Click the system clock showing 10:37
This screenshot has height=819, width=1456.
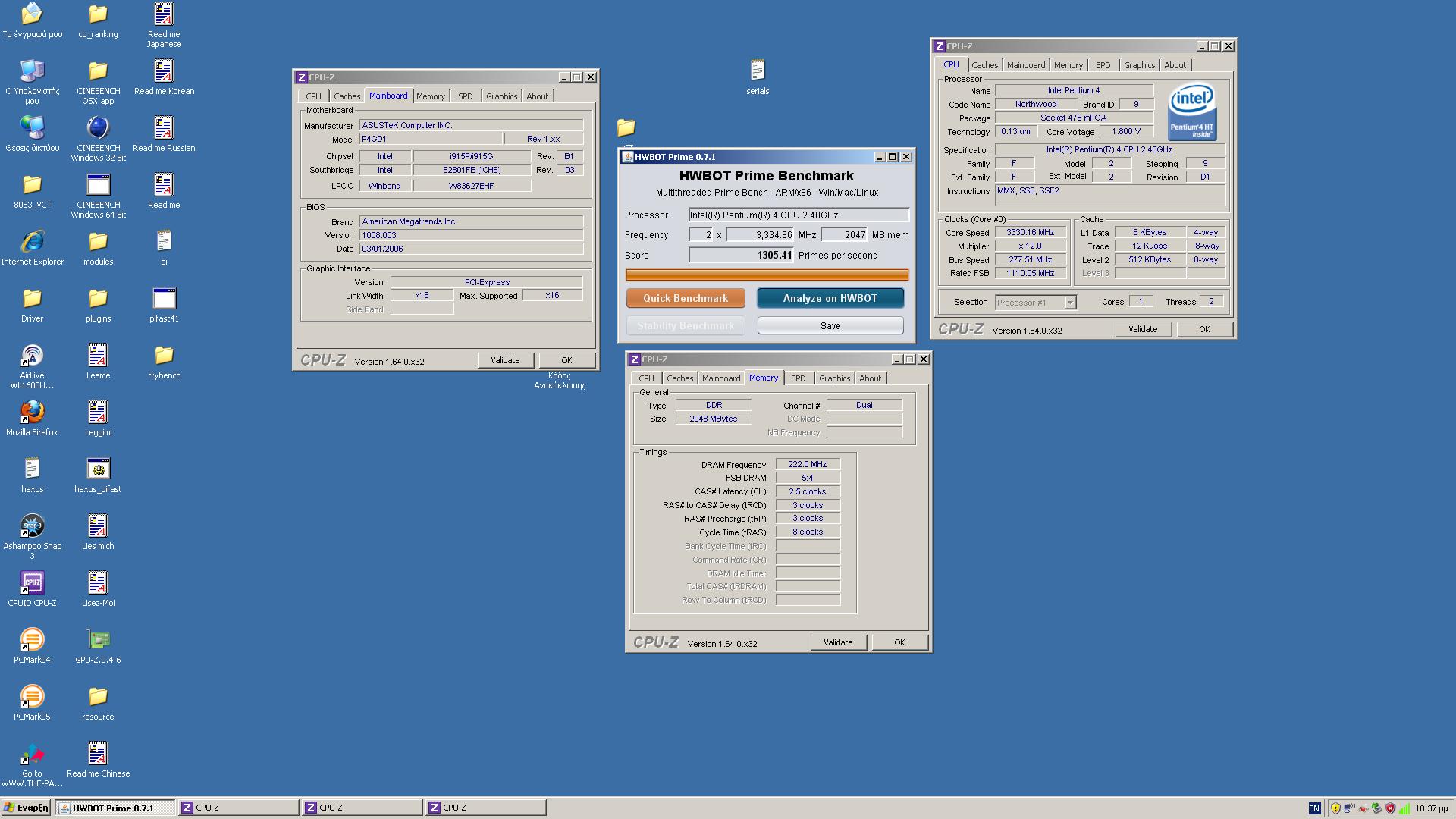(x=1431, y=808)
